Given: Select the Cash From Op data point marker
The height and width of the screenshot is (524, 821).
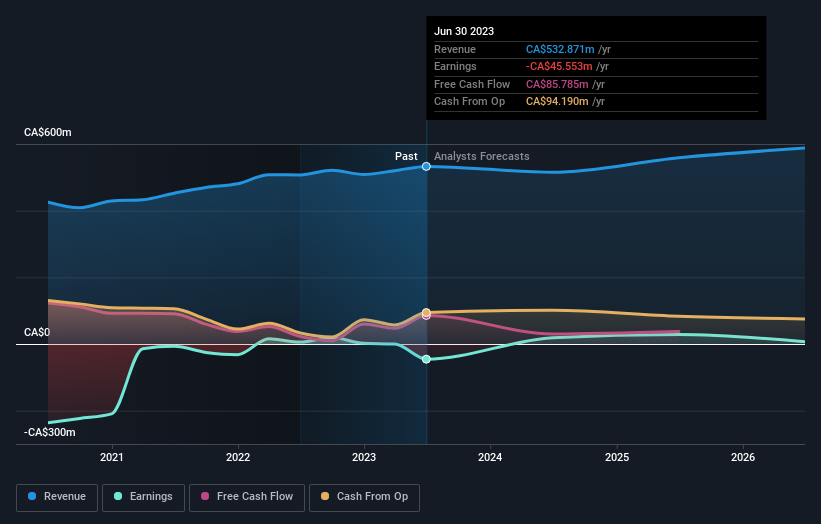Looking at the screenshot, I should tap(426, 313).
